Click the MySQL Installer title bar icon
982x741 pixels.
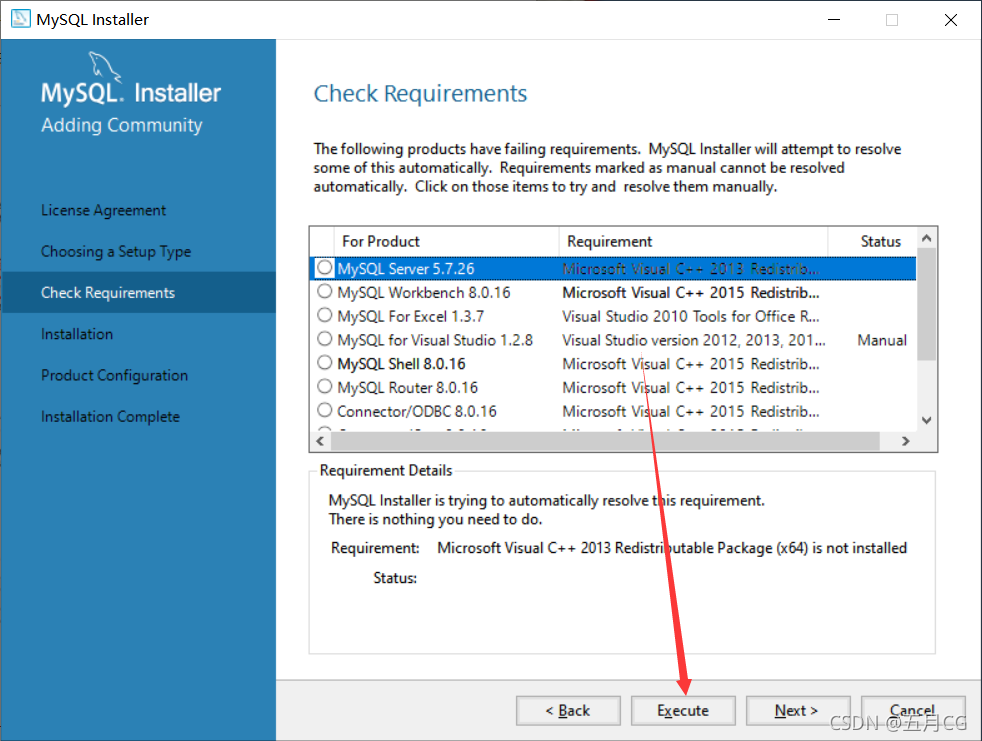[21, 19]
